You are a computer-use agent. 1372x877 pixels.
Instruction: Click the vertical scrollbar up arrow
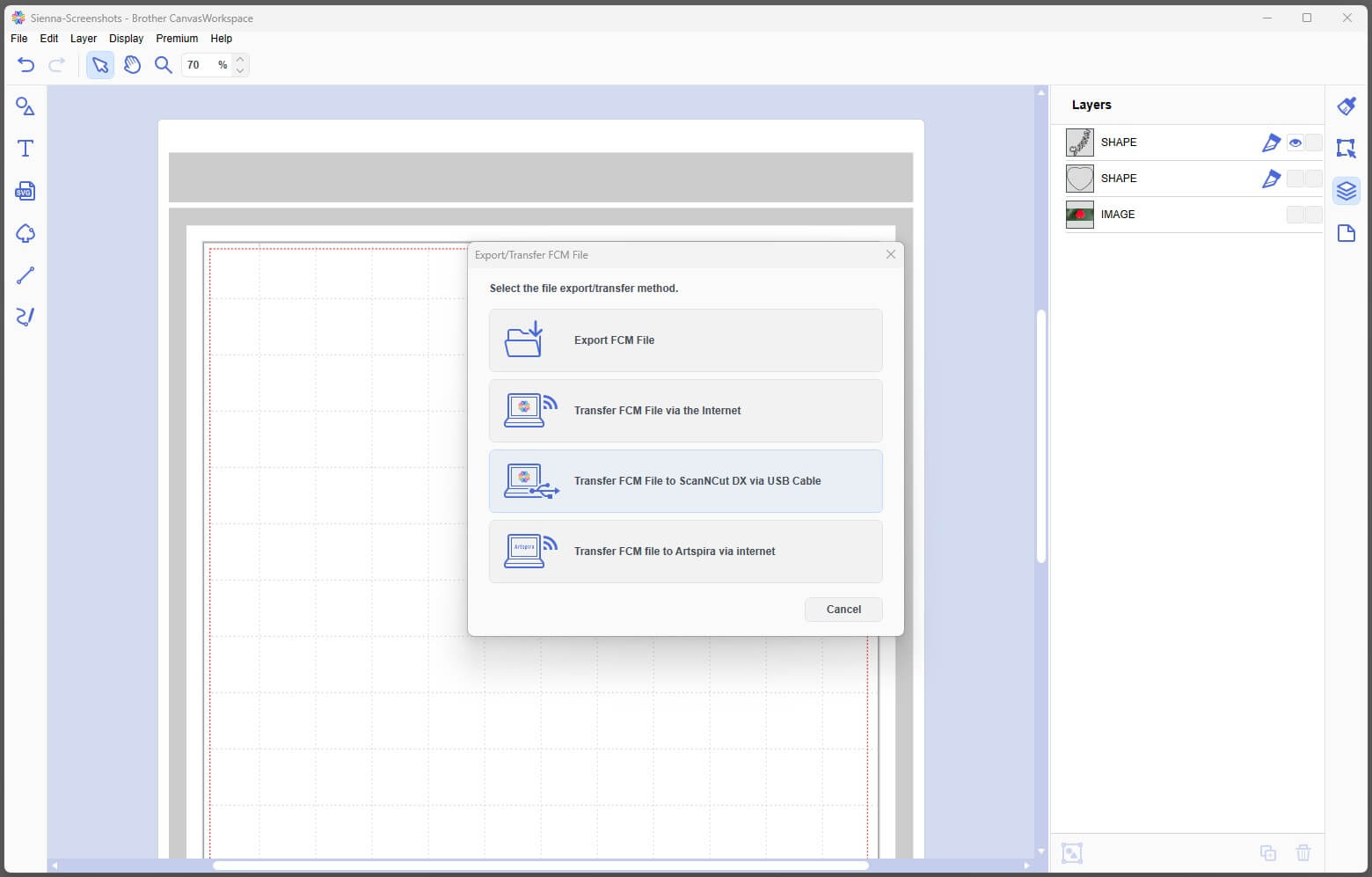(x=1041, y=92)
